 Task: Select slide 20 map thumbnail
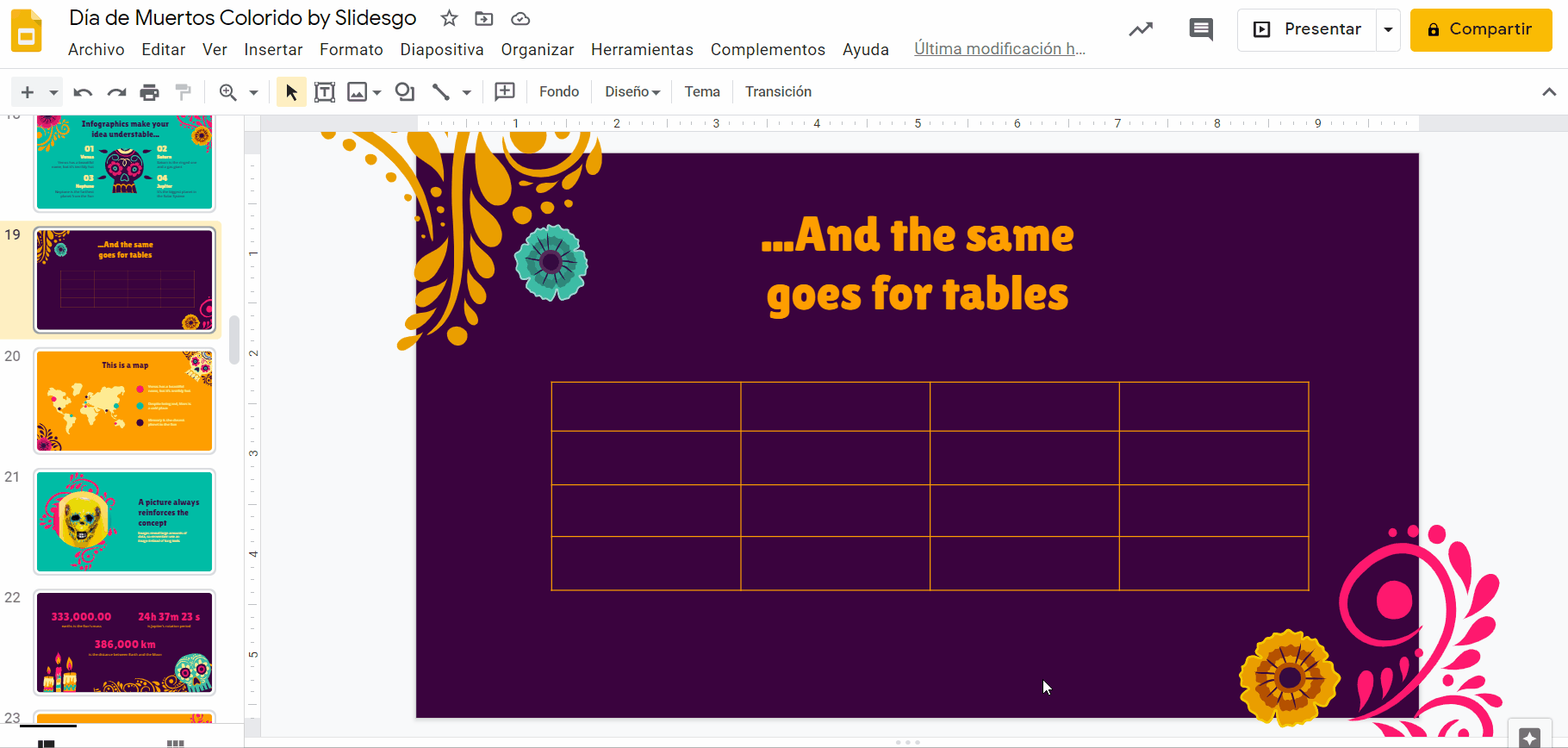click(x=125, y=401)
